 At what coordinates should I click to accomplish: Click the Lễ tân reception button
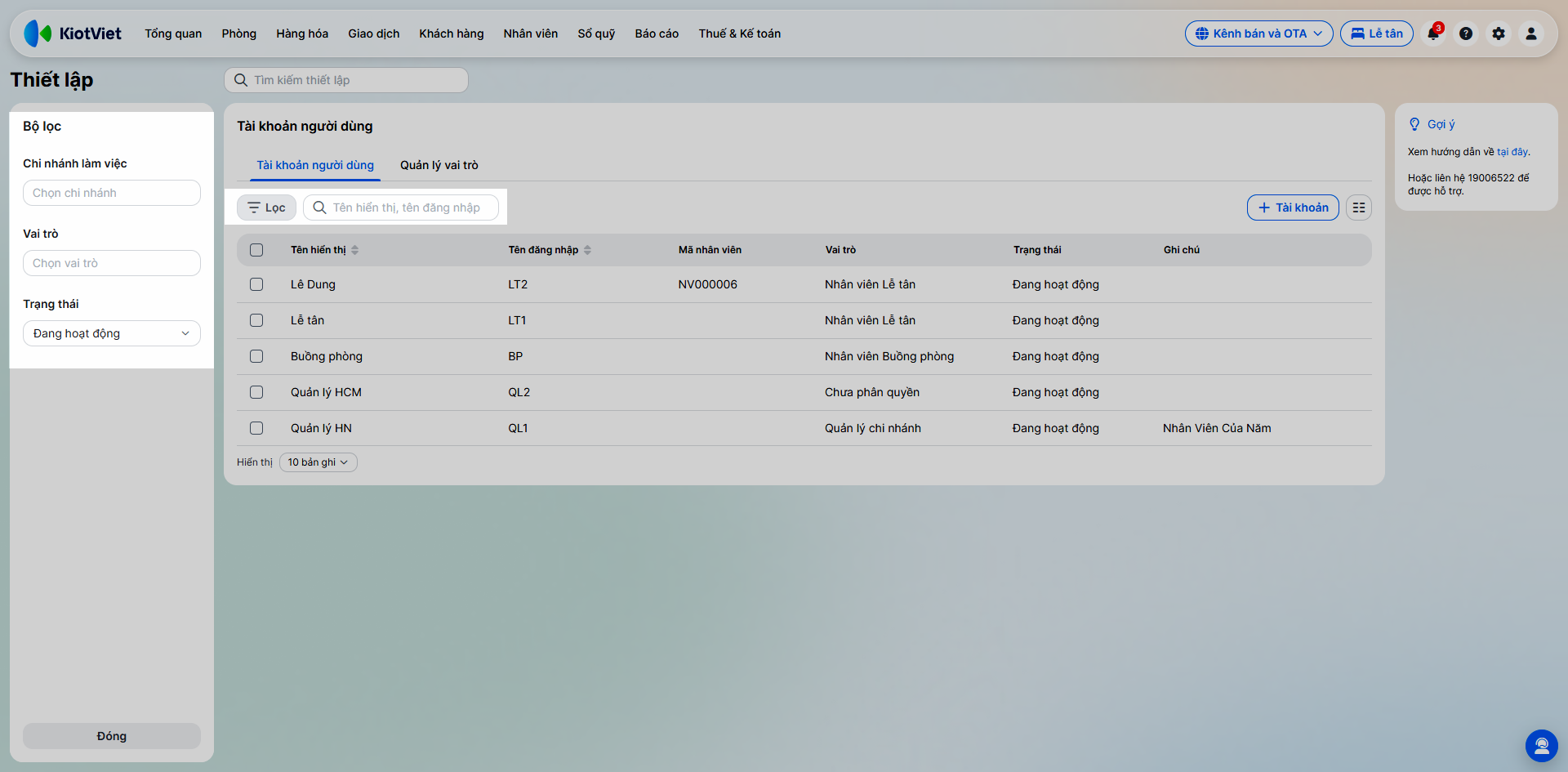pos(1377,33)
